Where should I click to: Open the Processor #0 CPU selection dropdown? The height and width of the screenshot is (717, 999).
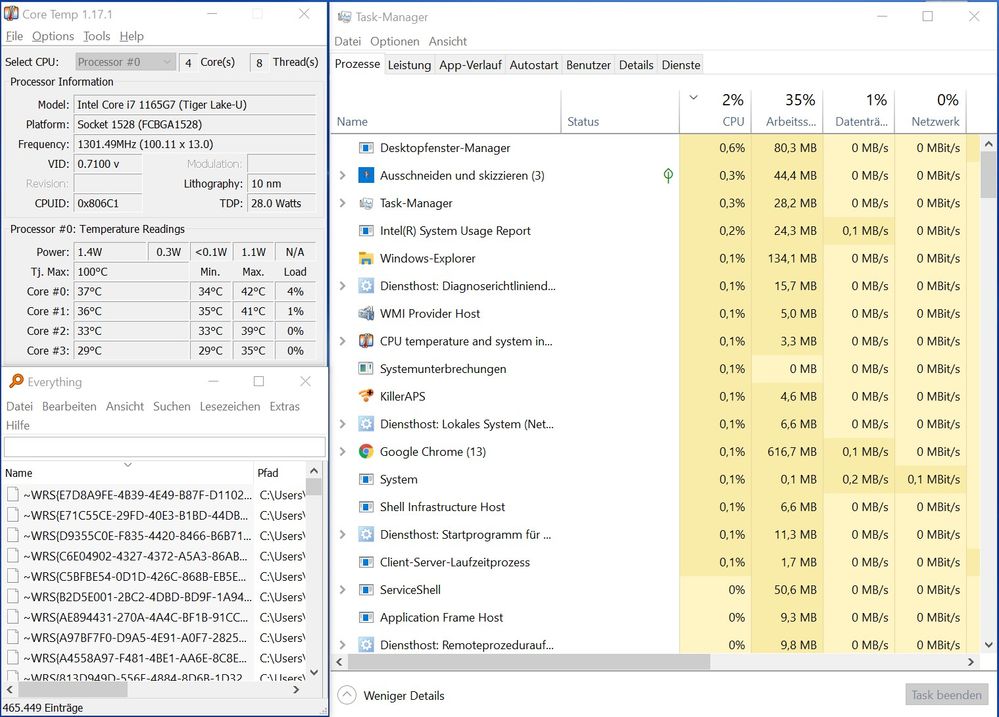[x=126, y=62]
